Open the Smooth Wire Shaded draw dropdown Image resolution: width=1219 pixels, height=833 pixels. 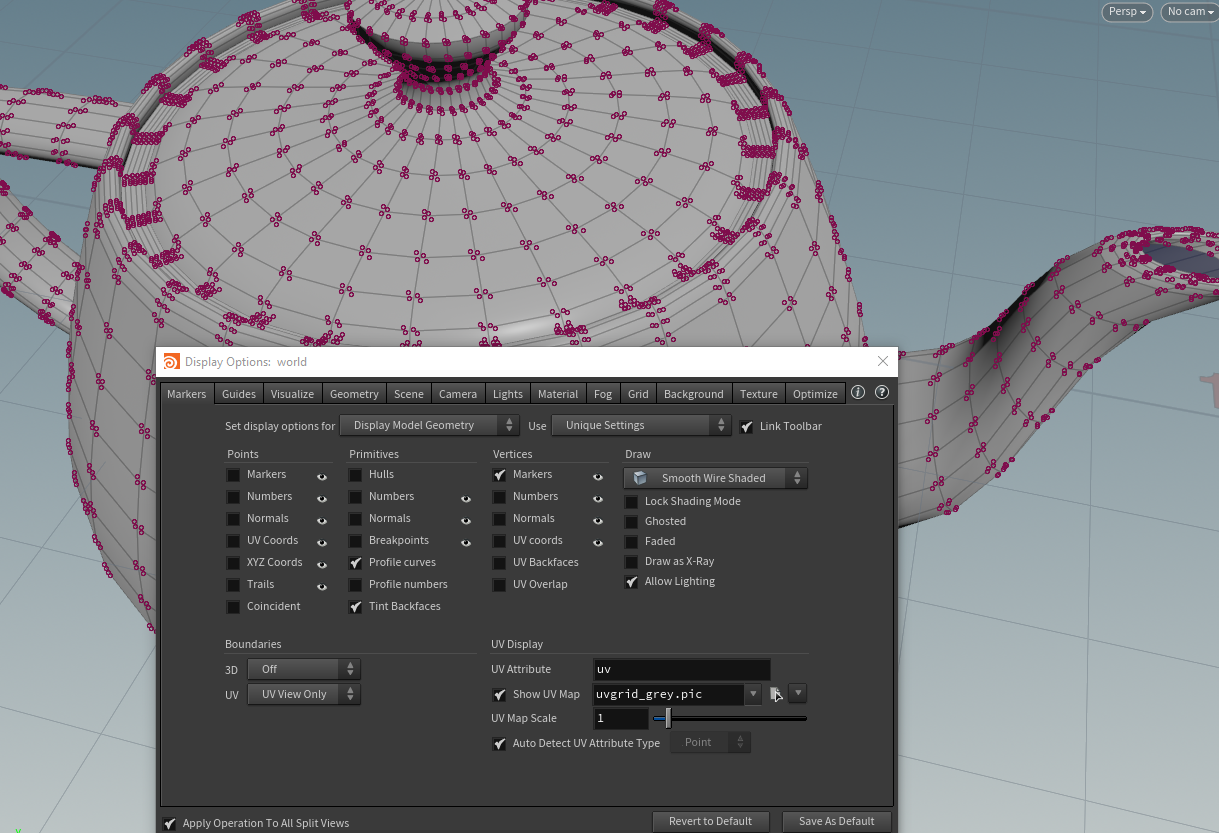point(715,479)
